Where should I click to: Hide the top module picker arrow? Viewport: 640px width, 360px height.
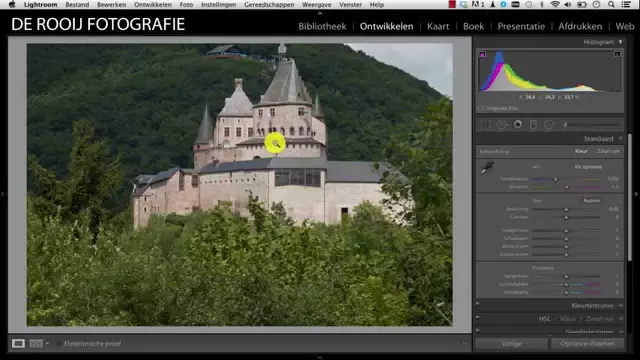[x=320, y=13]
